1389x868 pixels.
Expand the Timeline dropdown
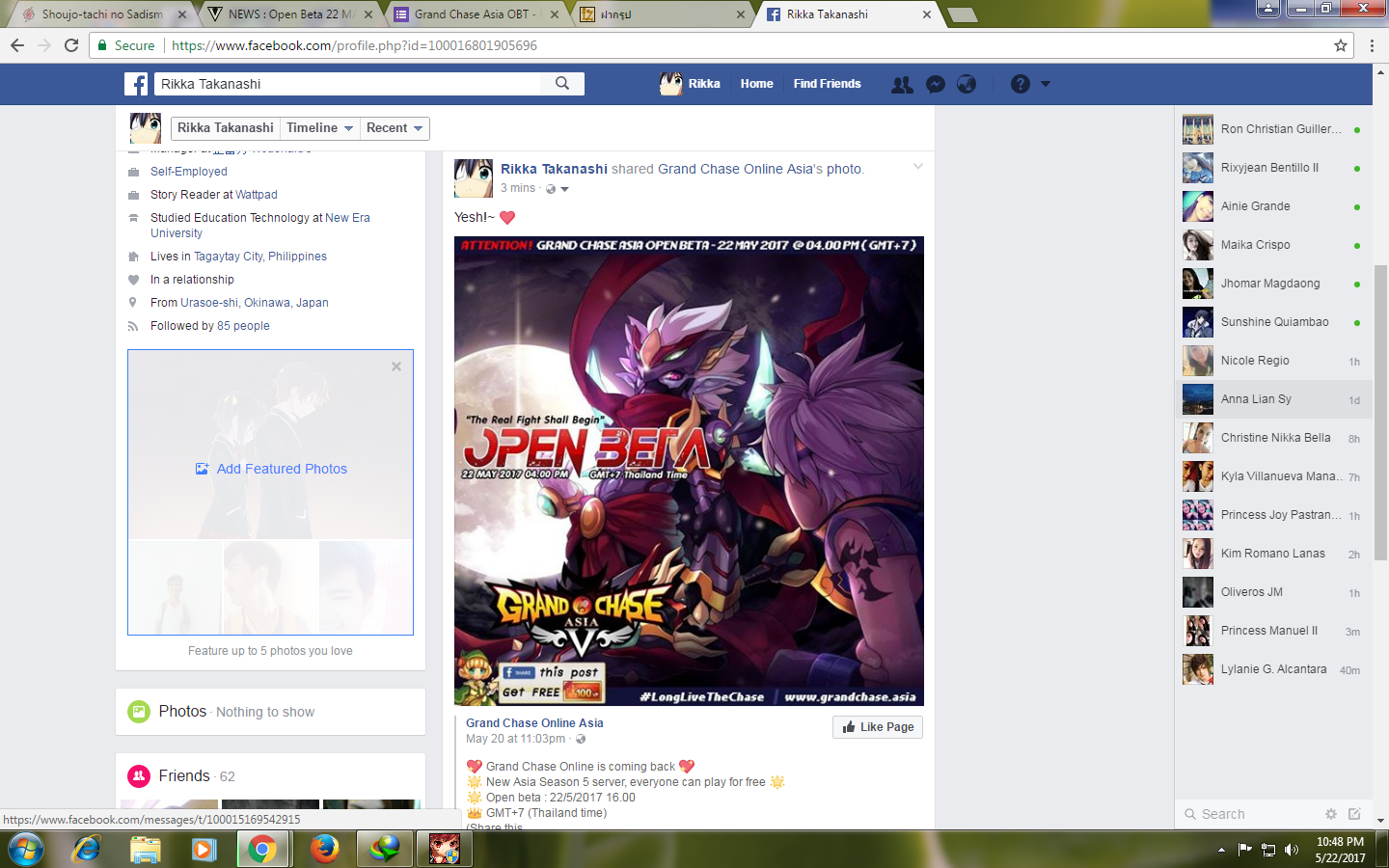(320, 128)
